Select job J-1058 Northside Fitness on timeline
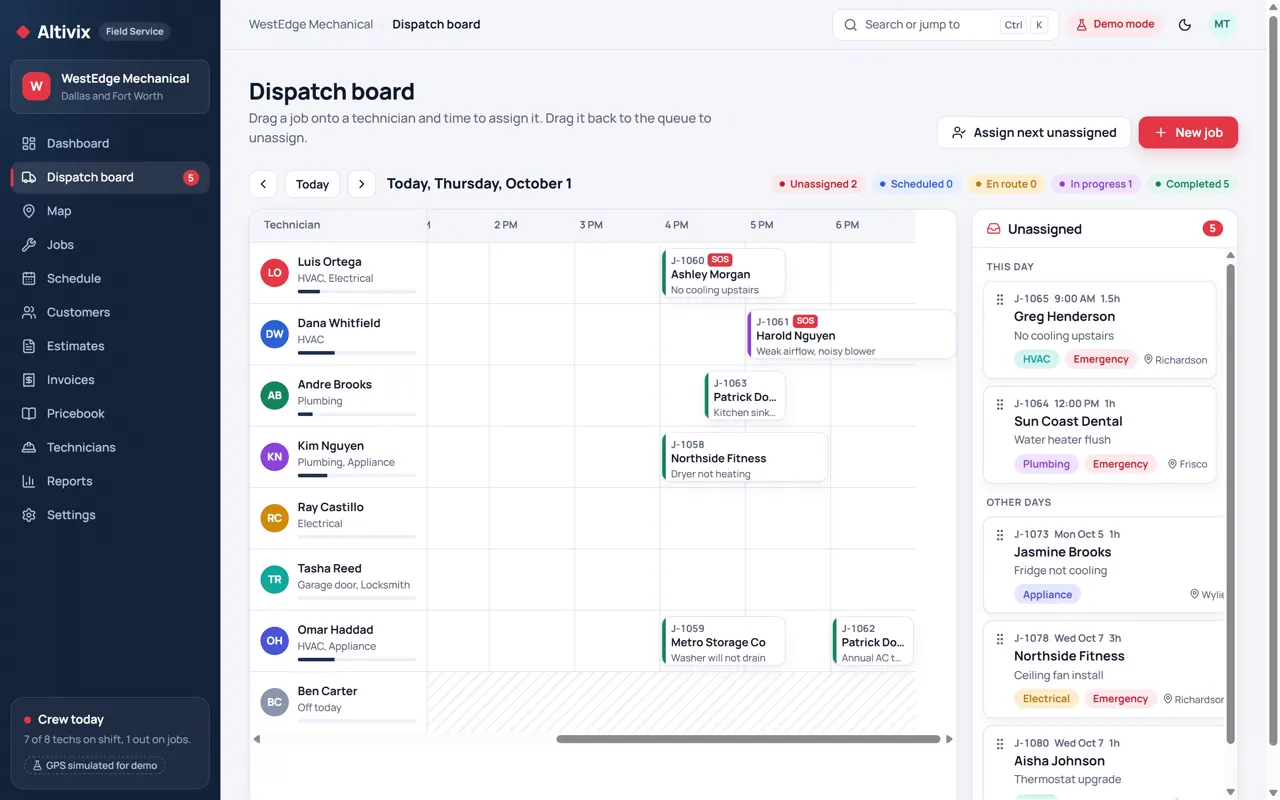The image size is (1280, 800). tap(745, 457)
